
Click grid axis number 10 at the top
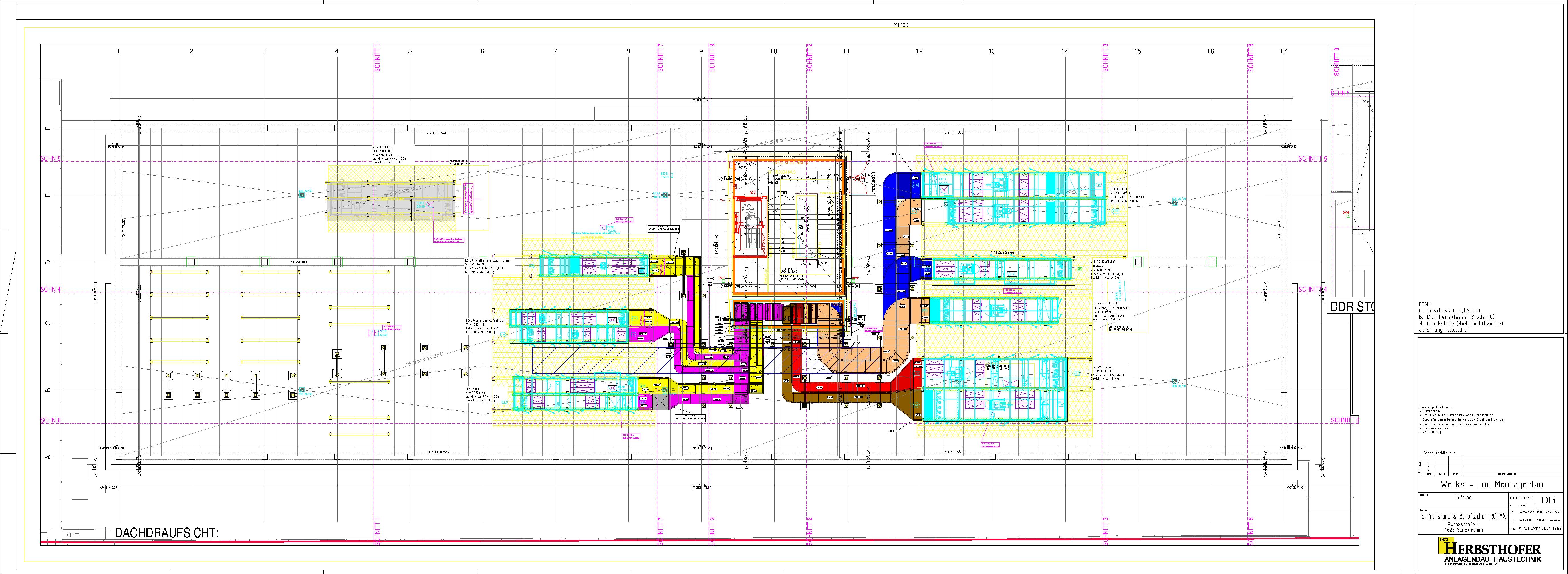773,51
